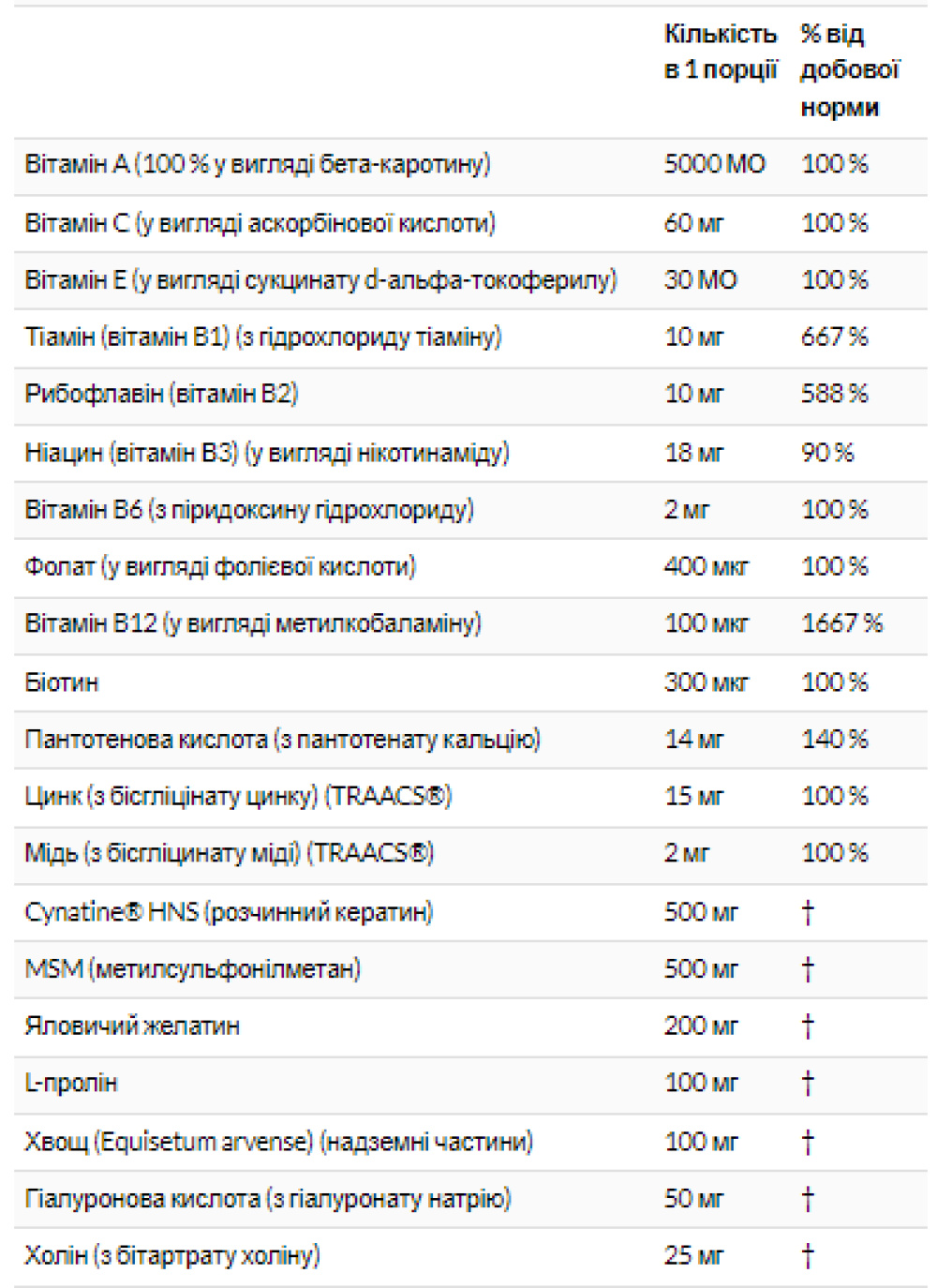Image resolution: width=937 pixels, height=1288 pixels.
Task: Click the 1667 % value for Вітамін B12
Action: tap(841, 623)
